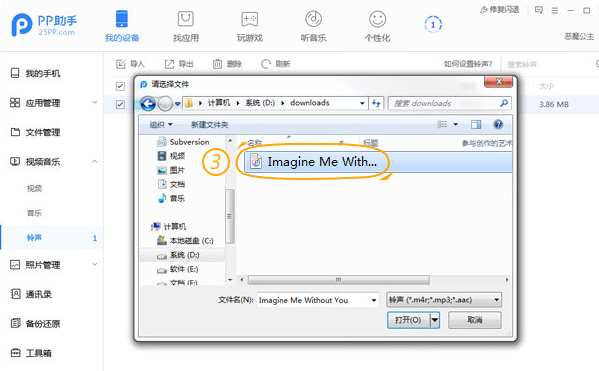Select 本地磁盘 (C:) in the tree
This screenshot has height=371, width=599.
click(x=186, y=241)
